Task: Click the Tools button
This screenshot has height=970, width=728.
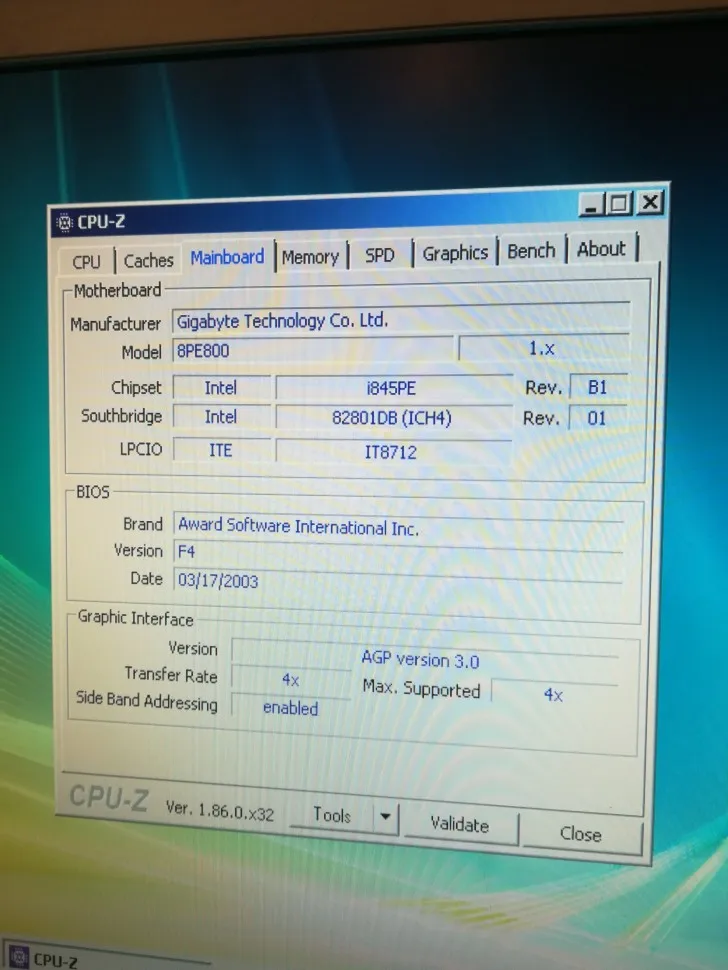Action: pos(332,815)
